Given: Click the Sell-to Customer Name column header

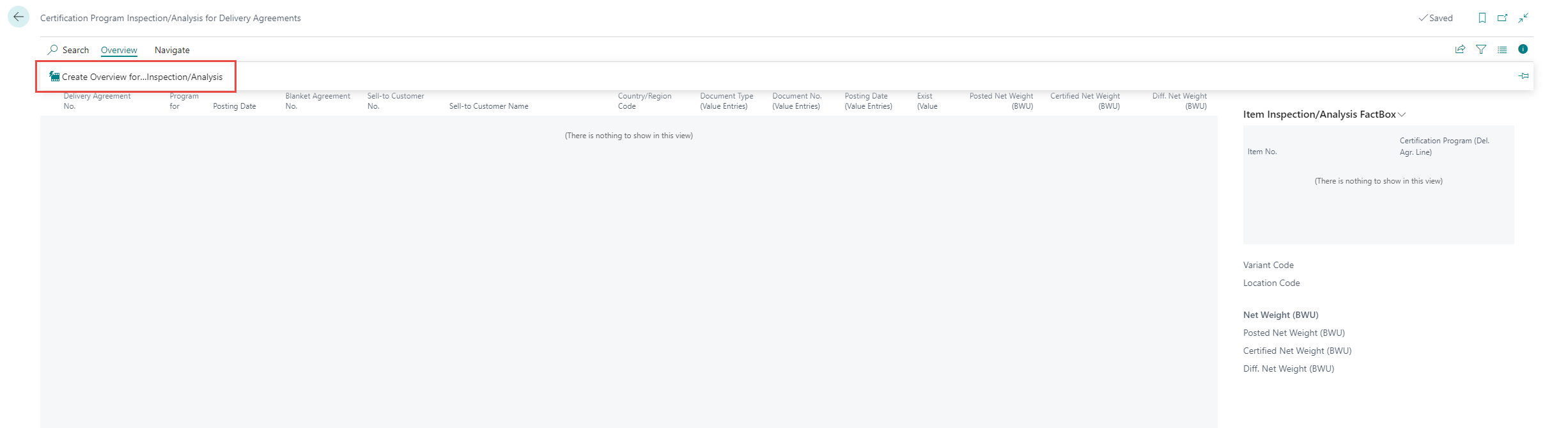Looking at the screenshot, I should (x=488, y=106).
